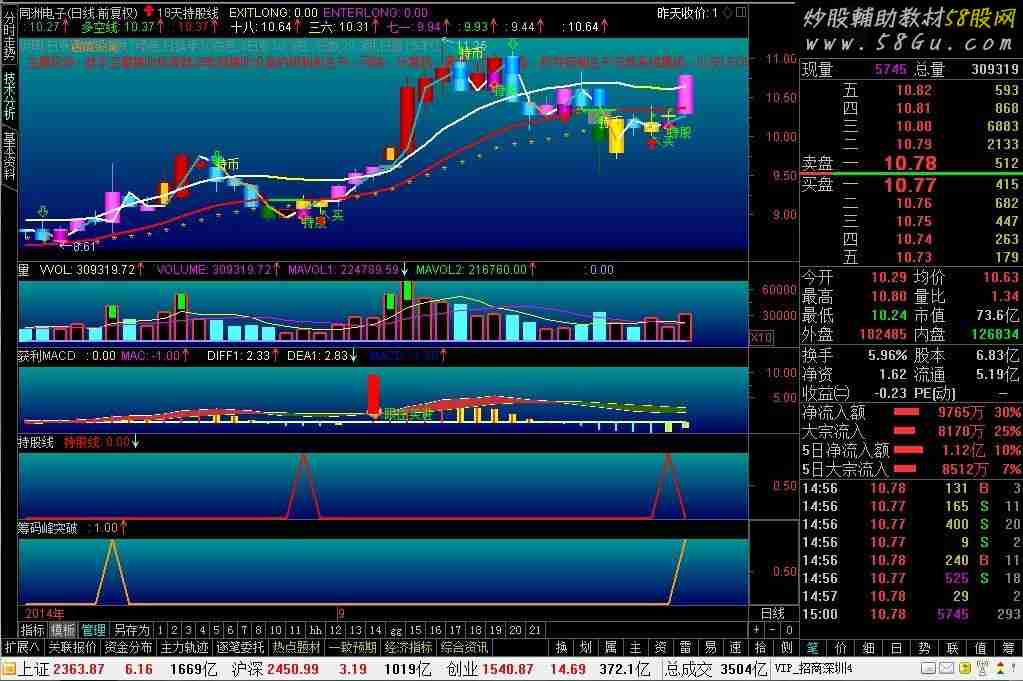The height and width of the screenshot is (681, 1023).
Task: Click the 主力轨迹 button
Action: 185,647
